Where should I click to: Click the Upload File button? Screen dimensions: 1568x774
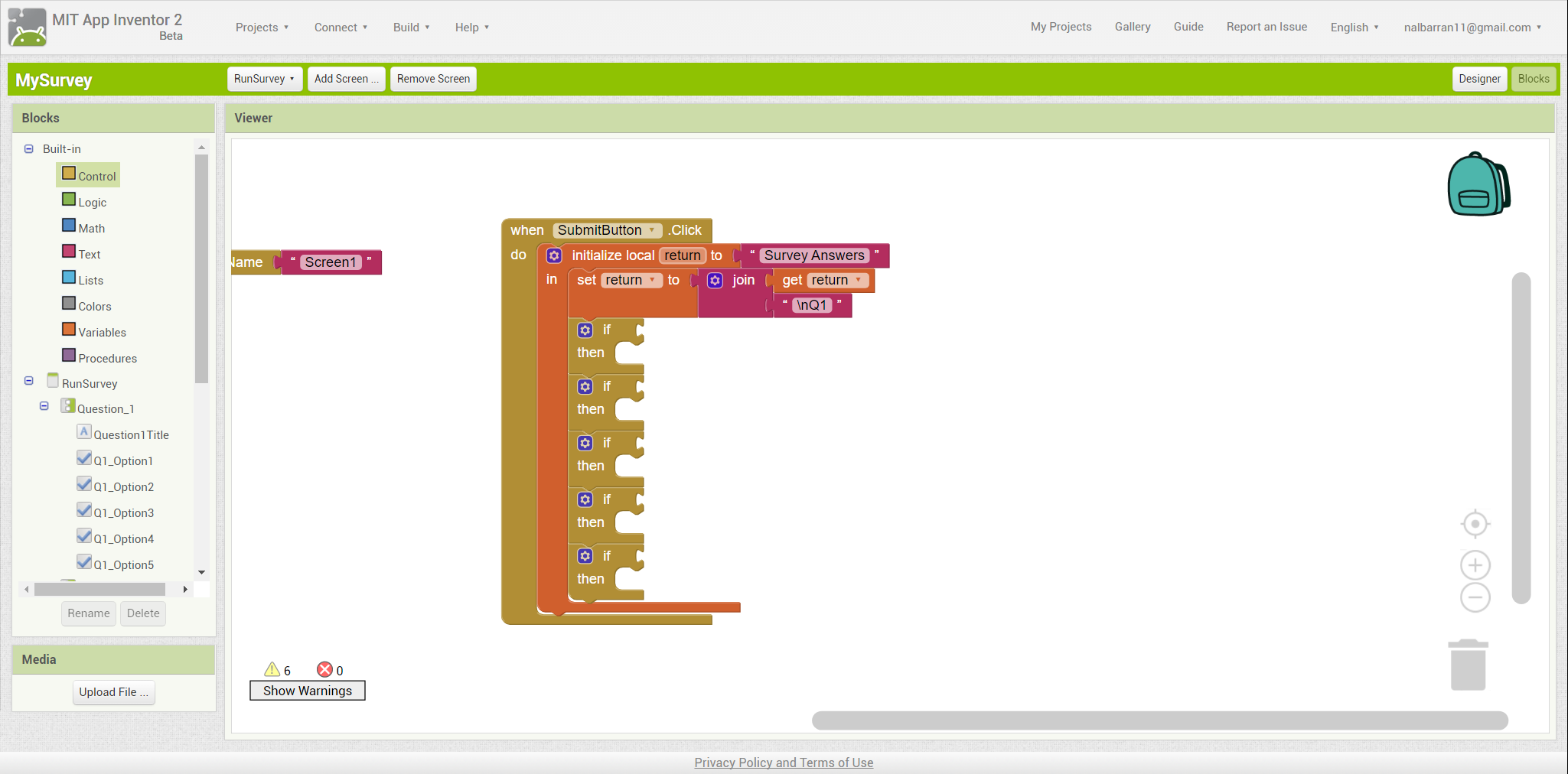click(114, 692)
